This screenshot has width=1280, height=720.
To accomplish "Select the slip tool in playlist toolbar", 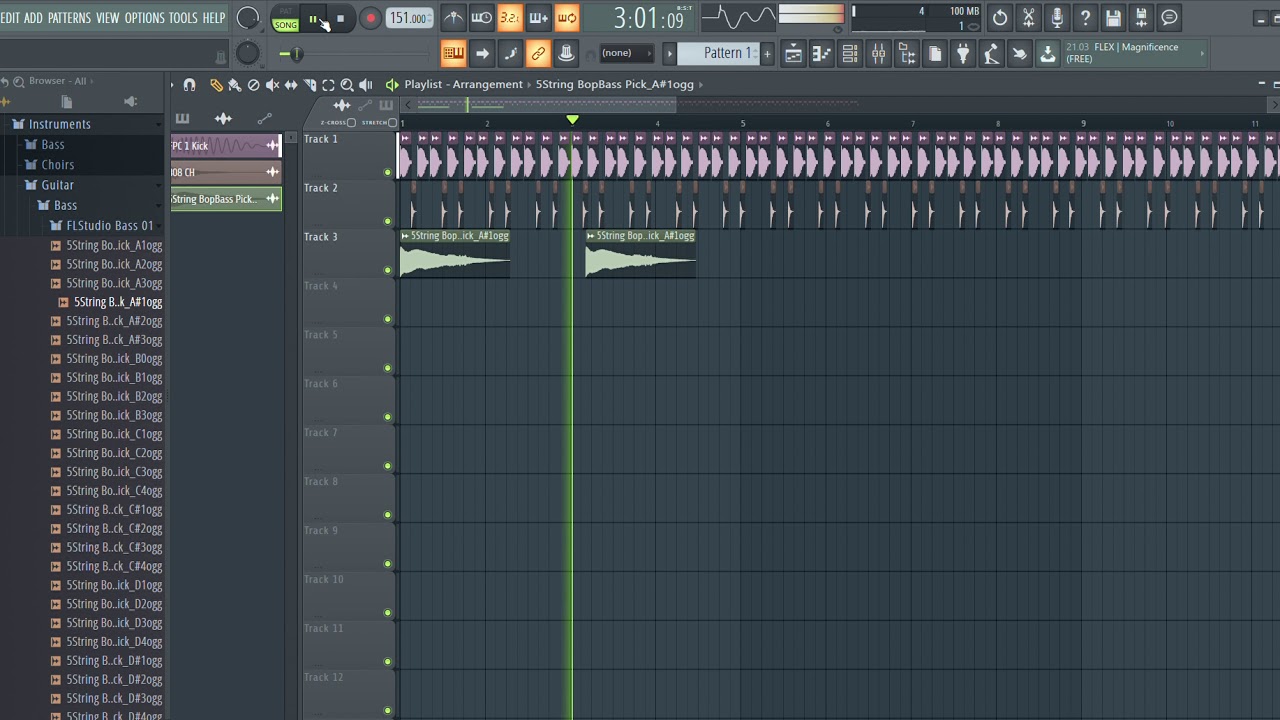I will [291, 85].
